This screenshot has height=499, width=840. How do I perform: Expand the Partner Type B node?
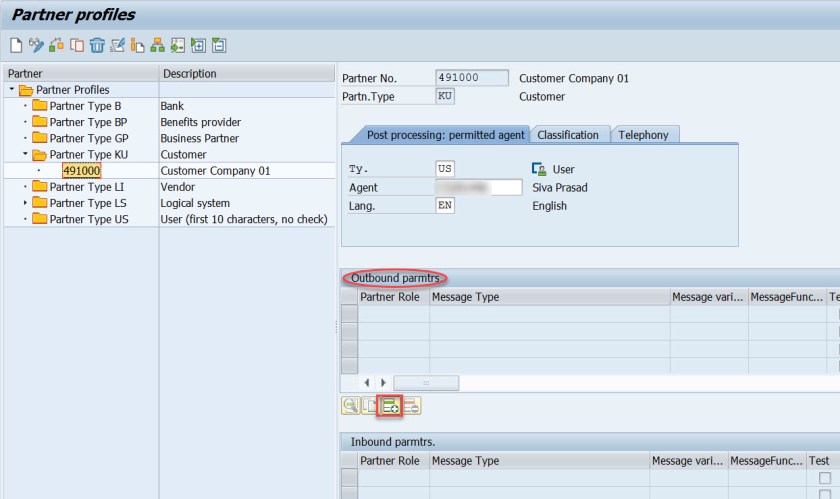tap(25, 106)
